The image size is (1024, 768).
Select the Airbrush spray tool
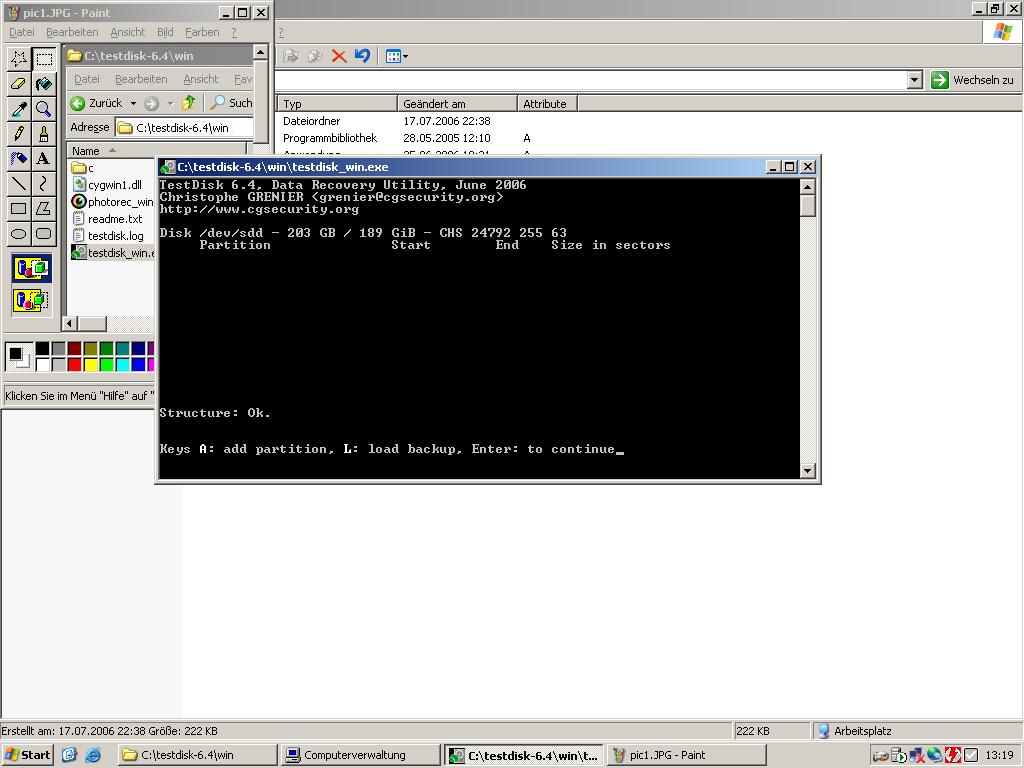(x=18, y=158)
